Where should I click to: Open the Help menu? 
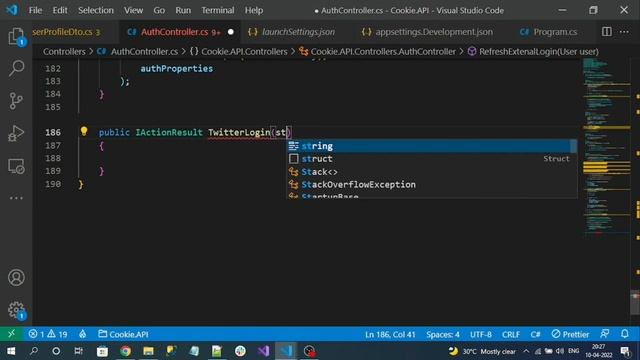(x=253, y=10)
